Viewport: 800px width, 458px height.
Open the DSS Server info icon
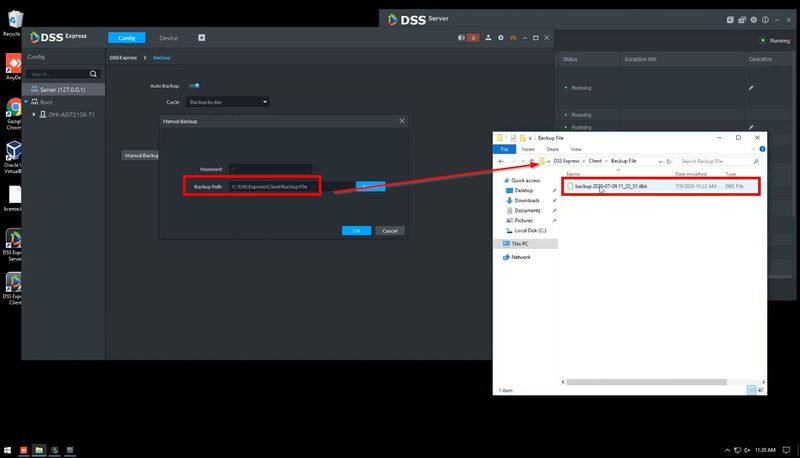pyautogui.click(x=765, y=20)
